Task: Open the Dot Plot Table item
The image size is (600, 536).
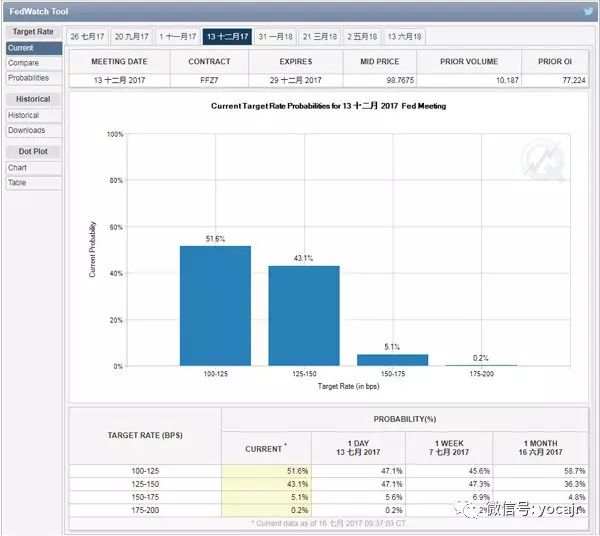Action: point(34,182)
